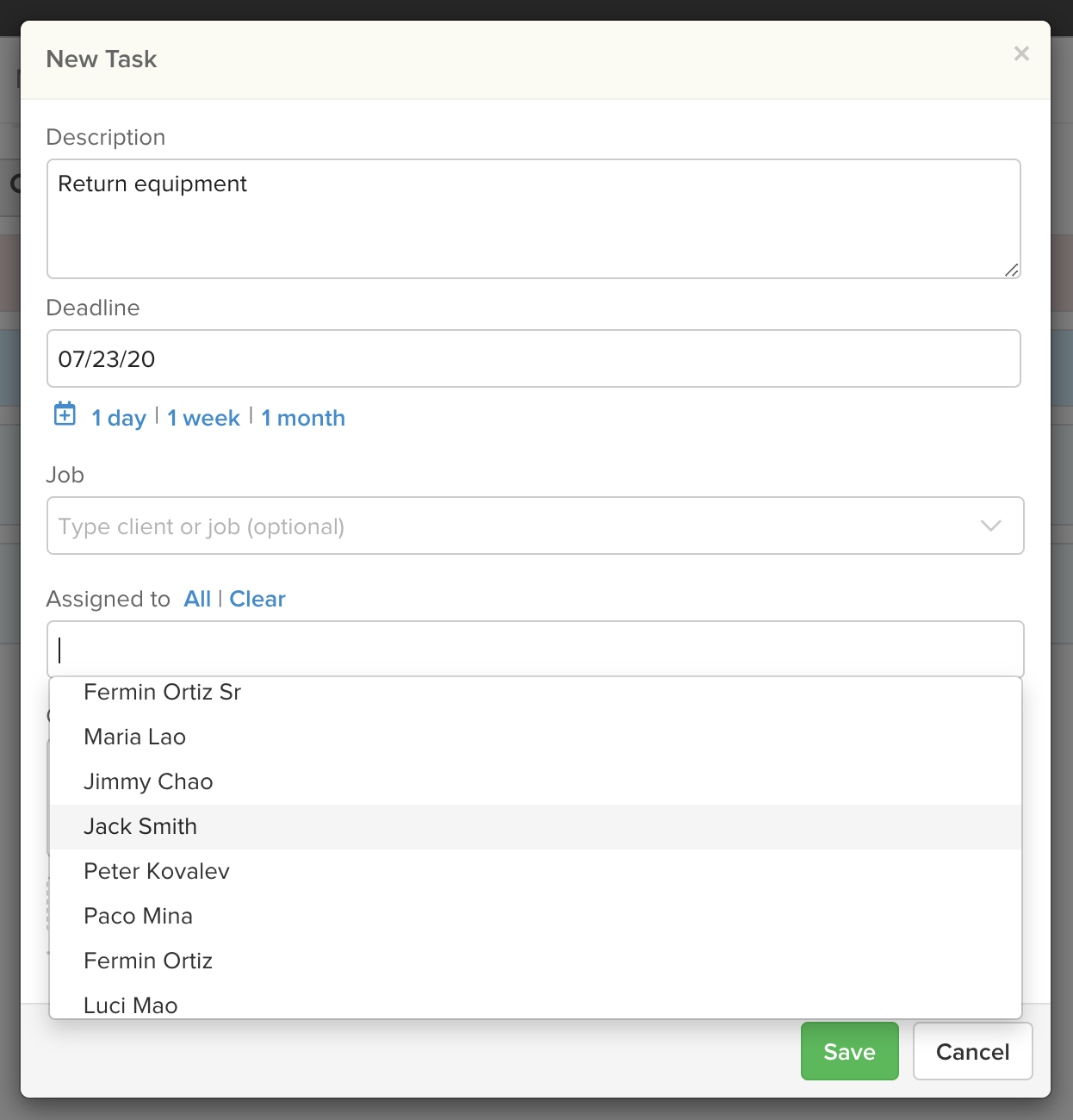Select Maria Lao as an assignee
This screenshot has height=1120, width=1073.
coord(134,737)
